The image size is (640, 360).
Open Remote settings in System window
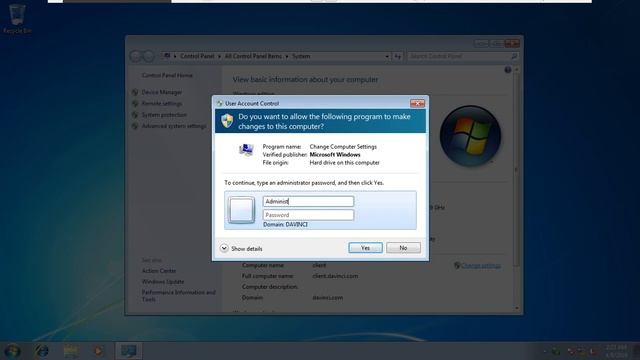(x=162, y=104)
